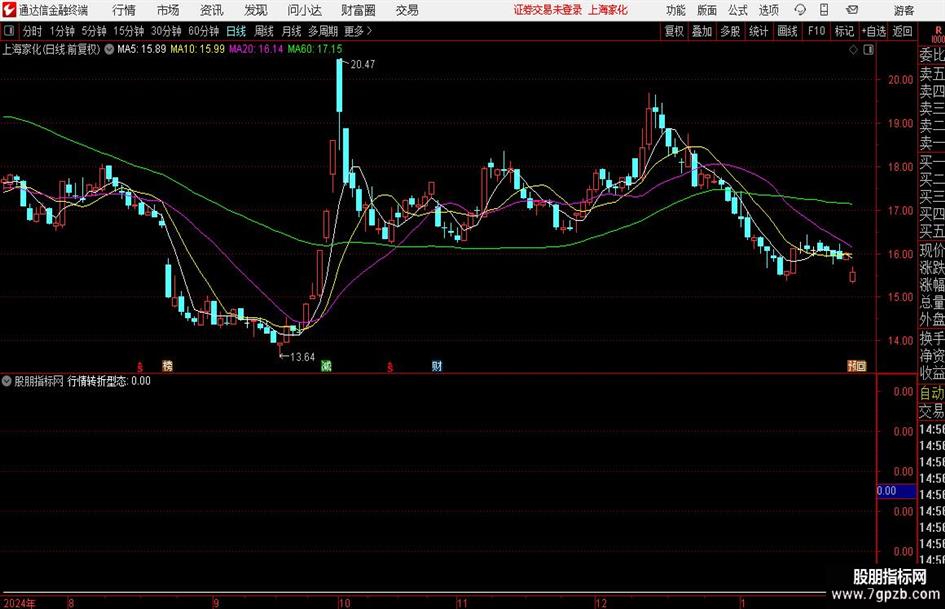
Task: Click the 通达信 red logo icon
Action: click(9, 10)
